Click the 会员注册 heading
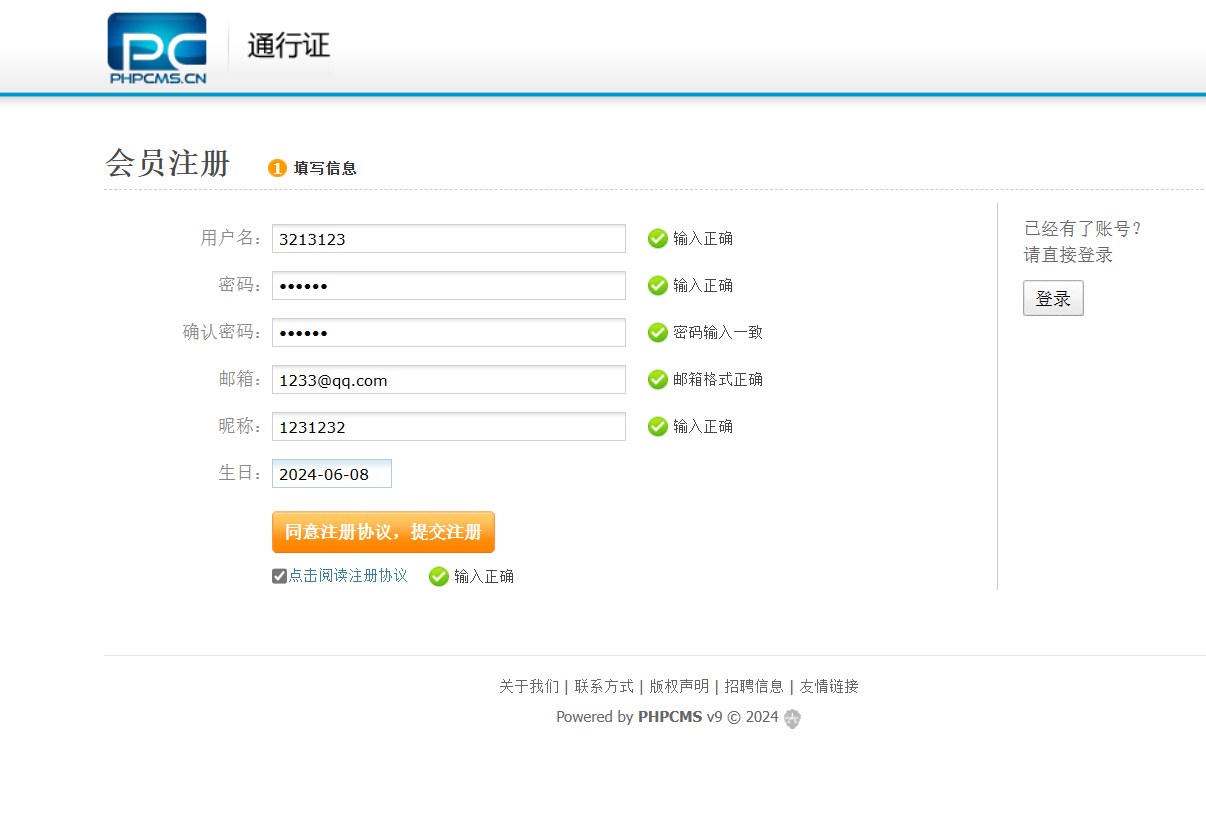1206x834 pixels. pyautogui.click(x=168, y=162)
